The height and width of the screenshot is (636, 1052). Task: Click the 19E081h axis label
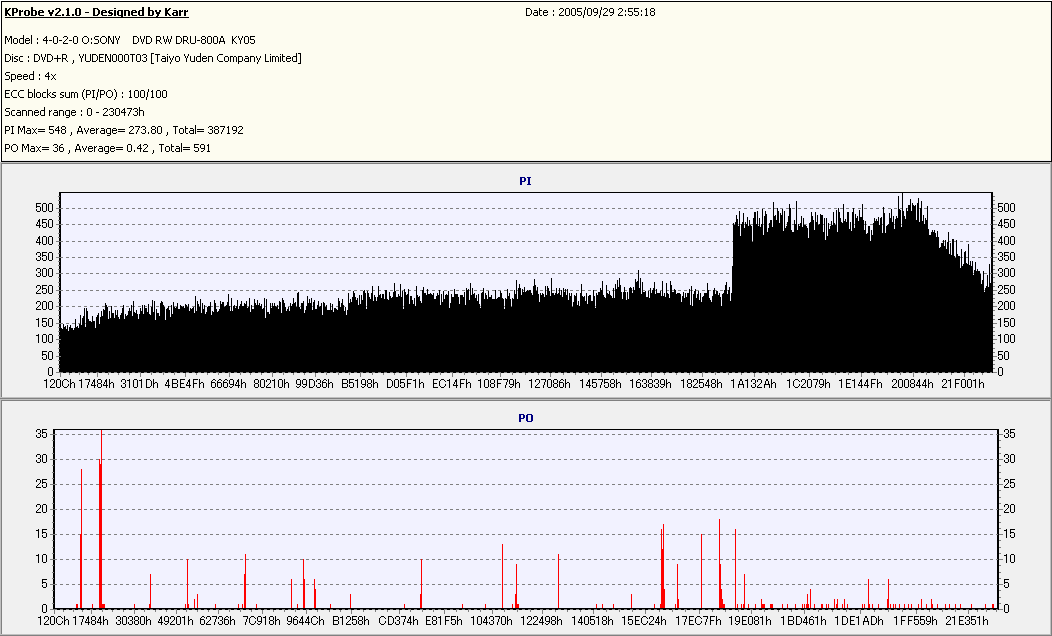(x=750, y=621)
